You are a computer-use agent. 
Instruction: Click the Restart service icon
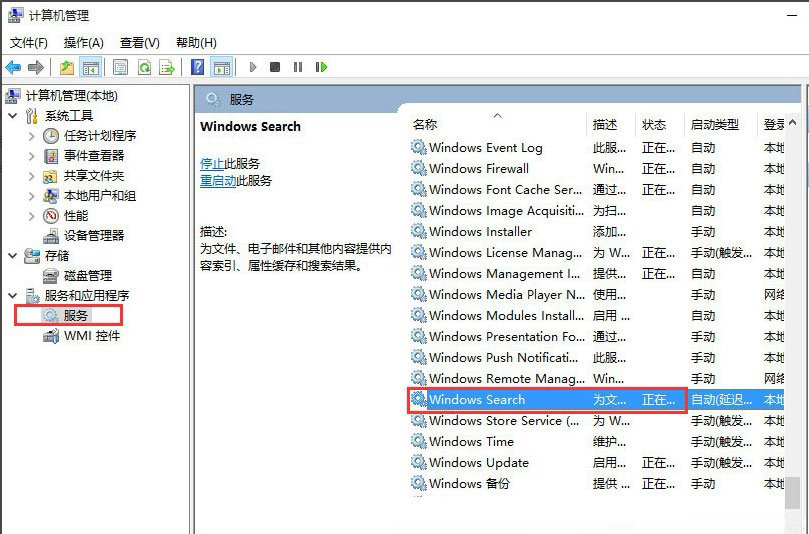[x=321, y=67]
